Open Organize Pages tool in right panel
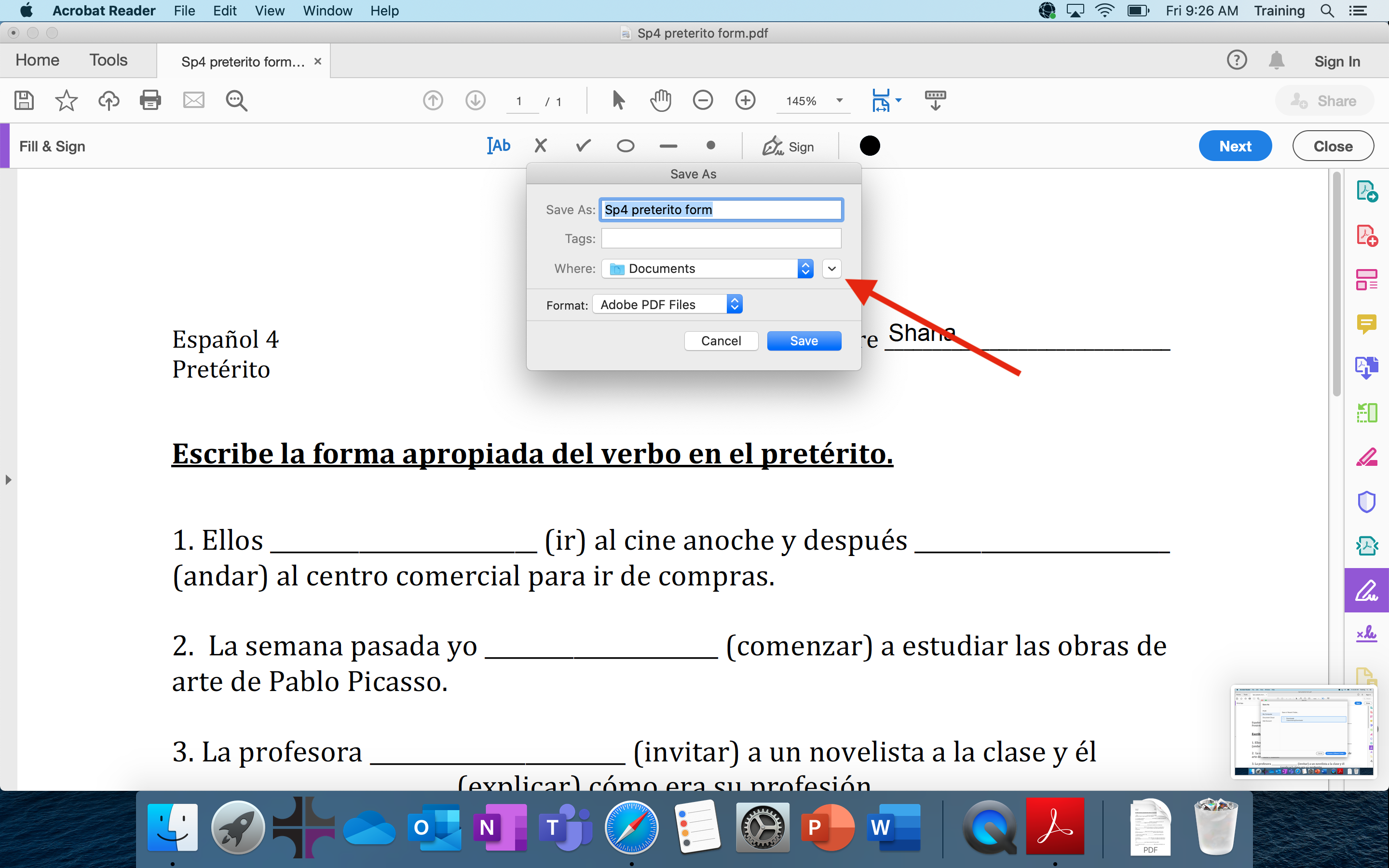This screenshot has width=1389, height=868. (x=1367, y=412)
